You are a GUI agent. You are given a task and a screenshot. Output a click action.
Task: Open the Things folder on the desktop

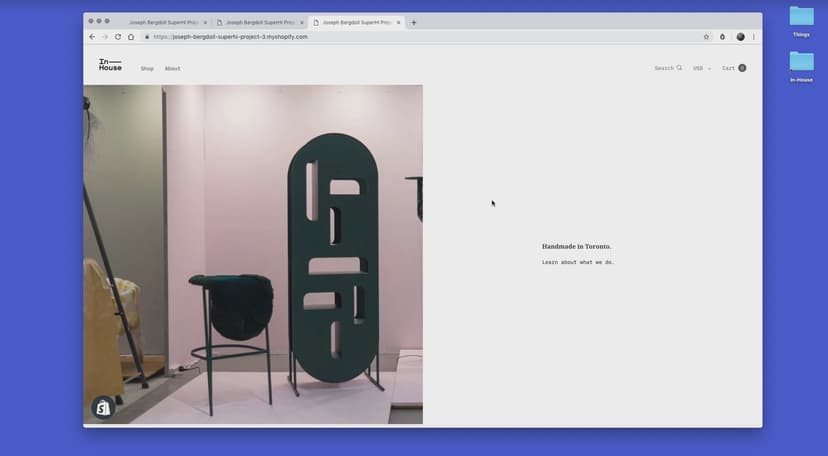[x=801, y=17]
